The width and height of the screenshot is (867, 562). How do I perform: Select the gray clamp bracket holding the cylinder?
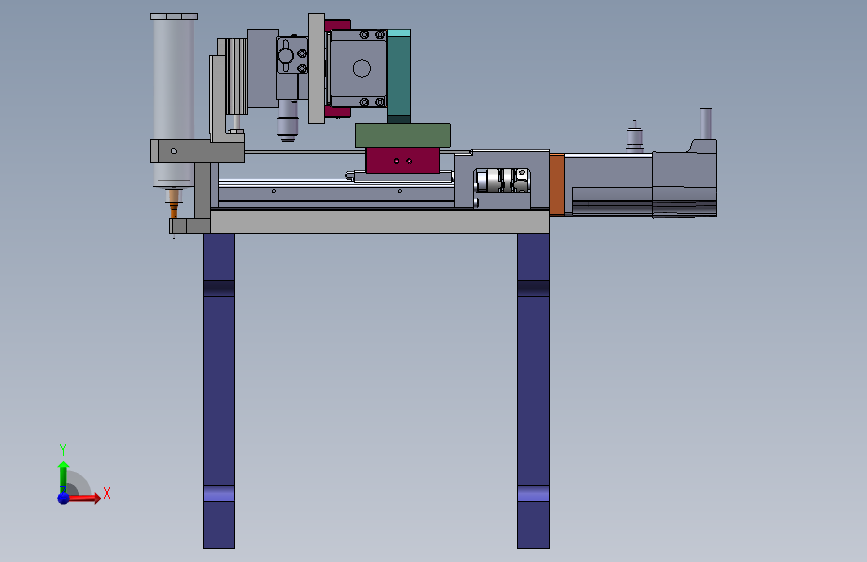click(197, 151)
